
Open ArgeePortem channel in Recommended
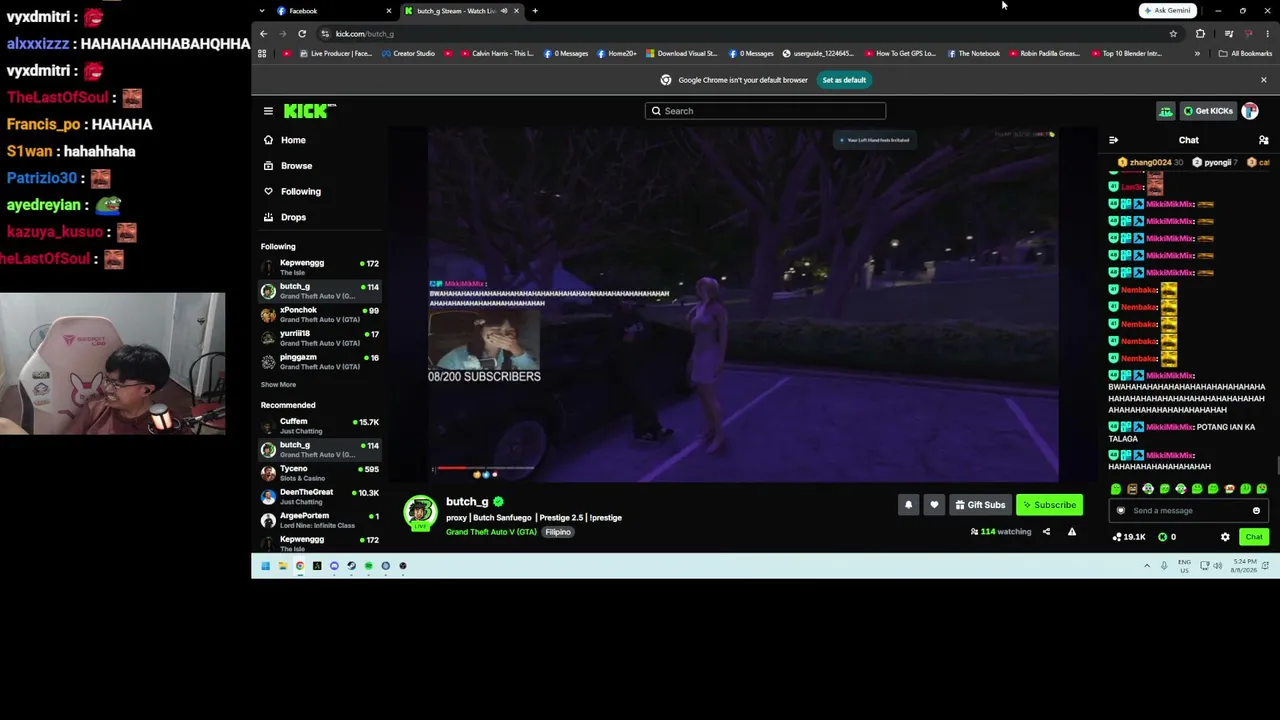click(320, 520)
